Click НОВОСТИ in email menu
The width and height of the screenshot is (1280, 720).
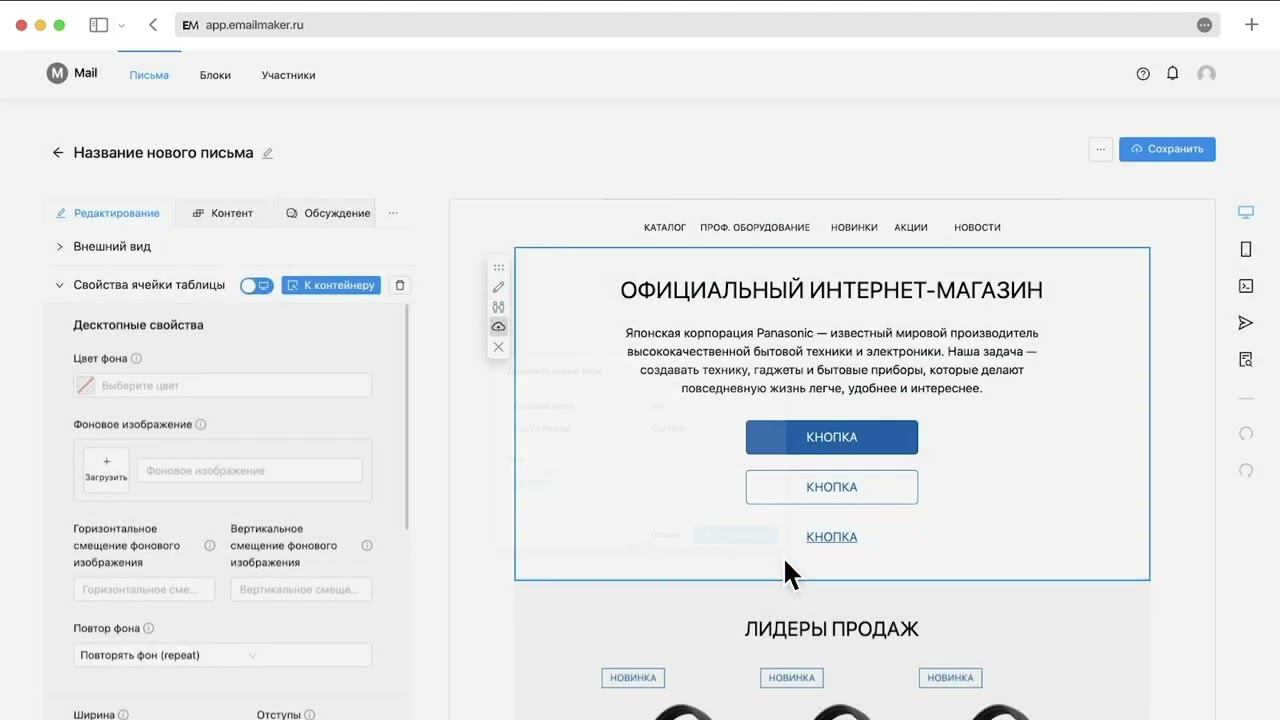tap(977, 227)
